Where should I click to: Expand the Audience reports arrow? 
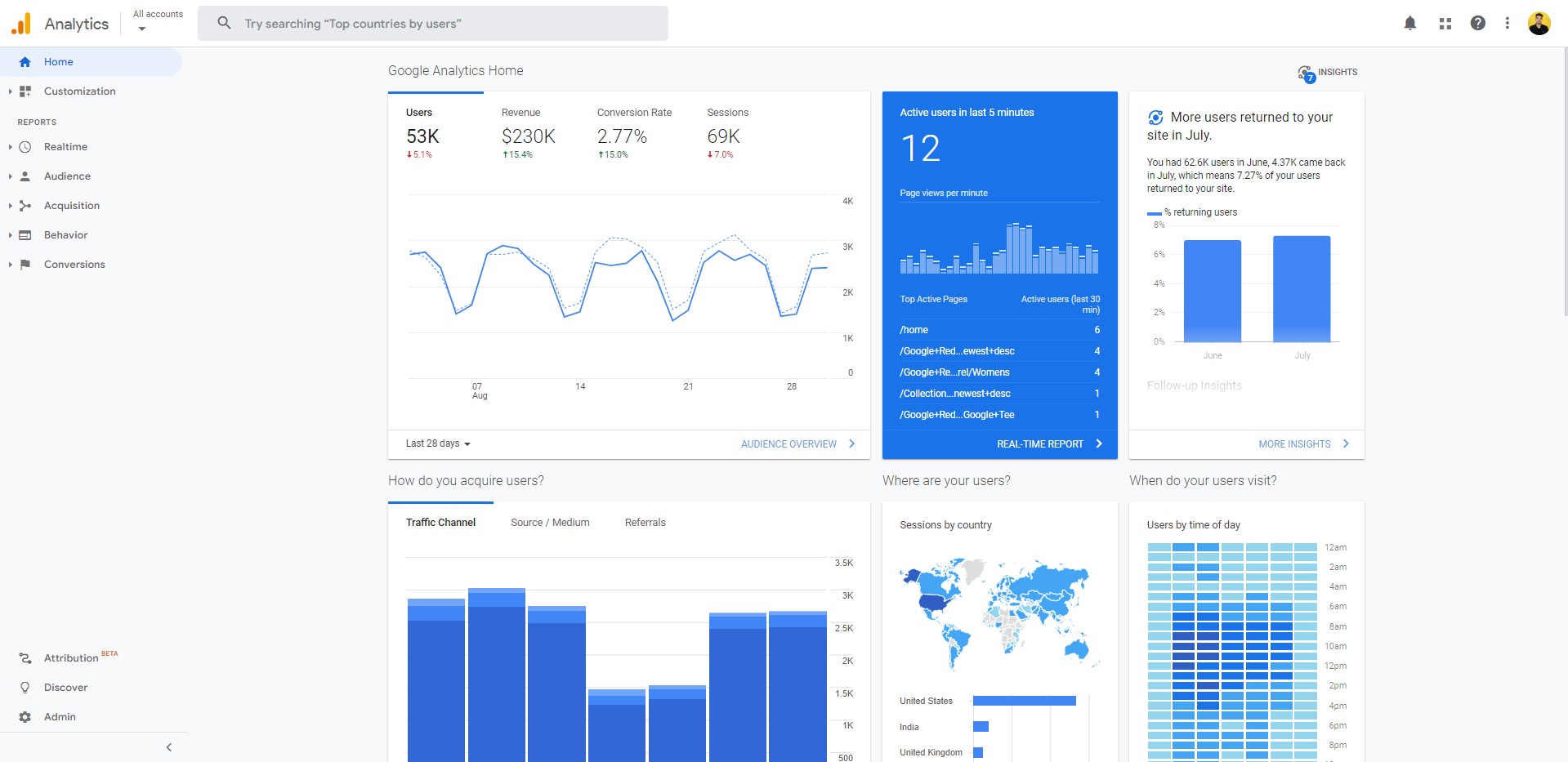click(10, 176)
